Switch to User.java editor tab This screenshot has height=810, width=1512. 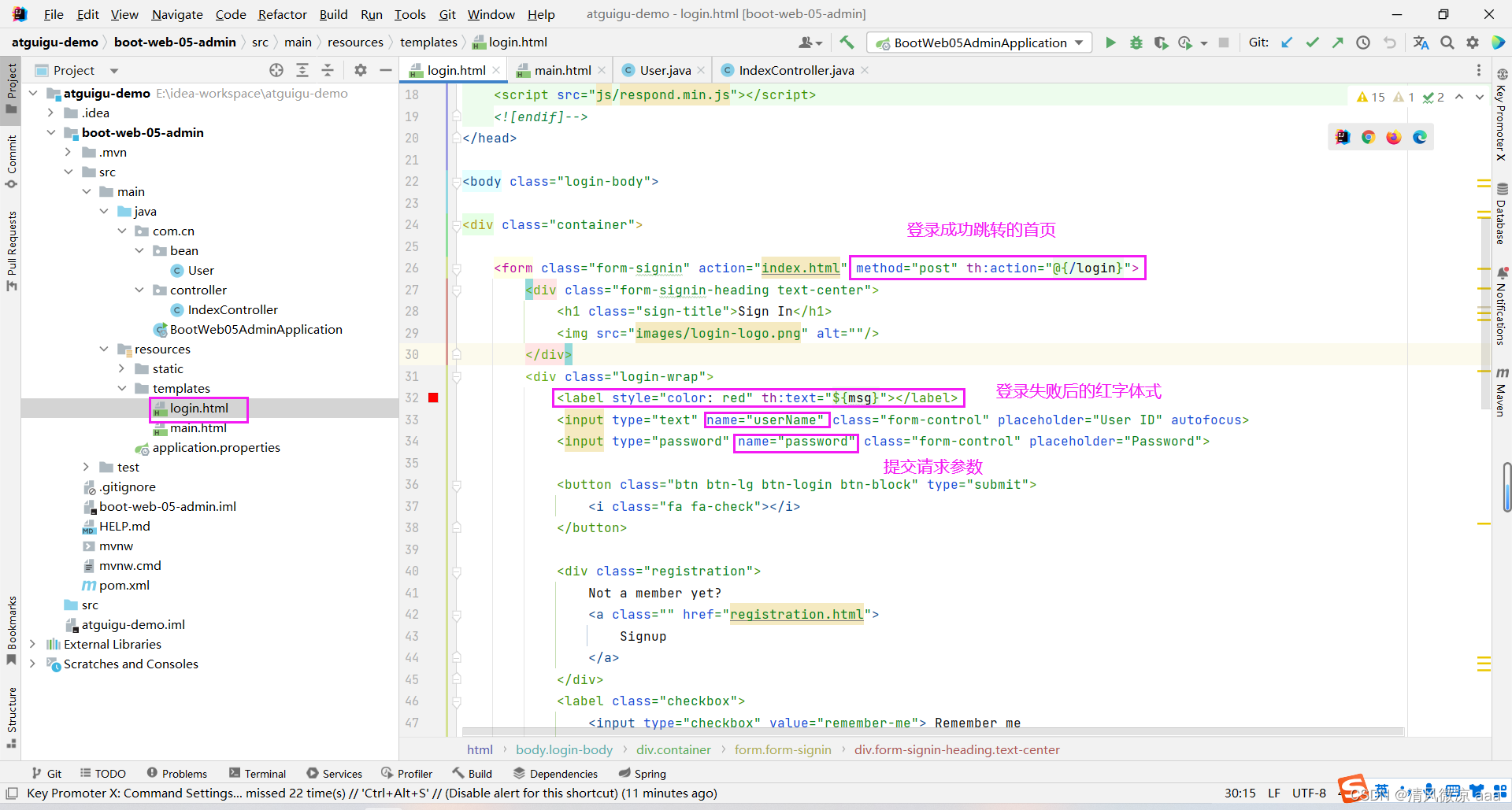tap(665, 70)
